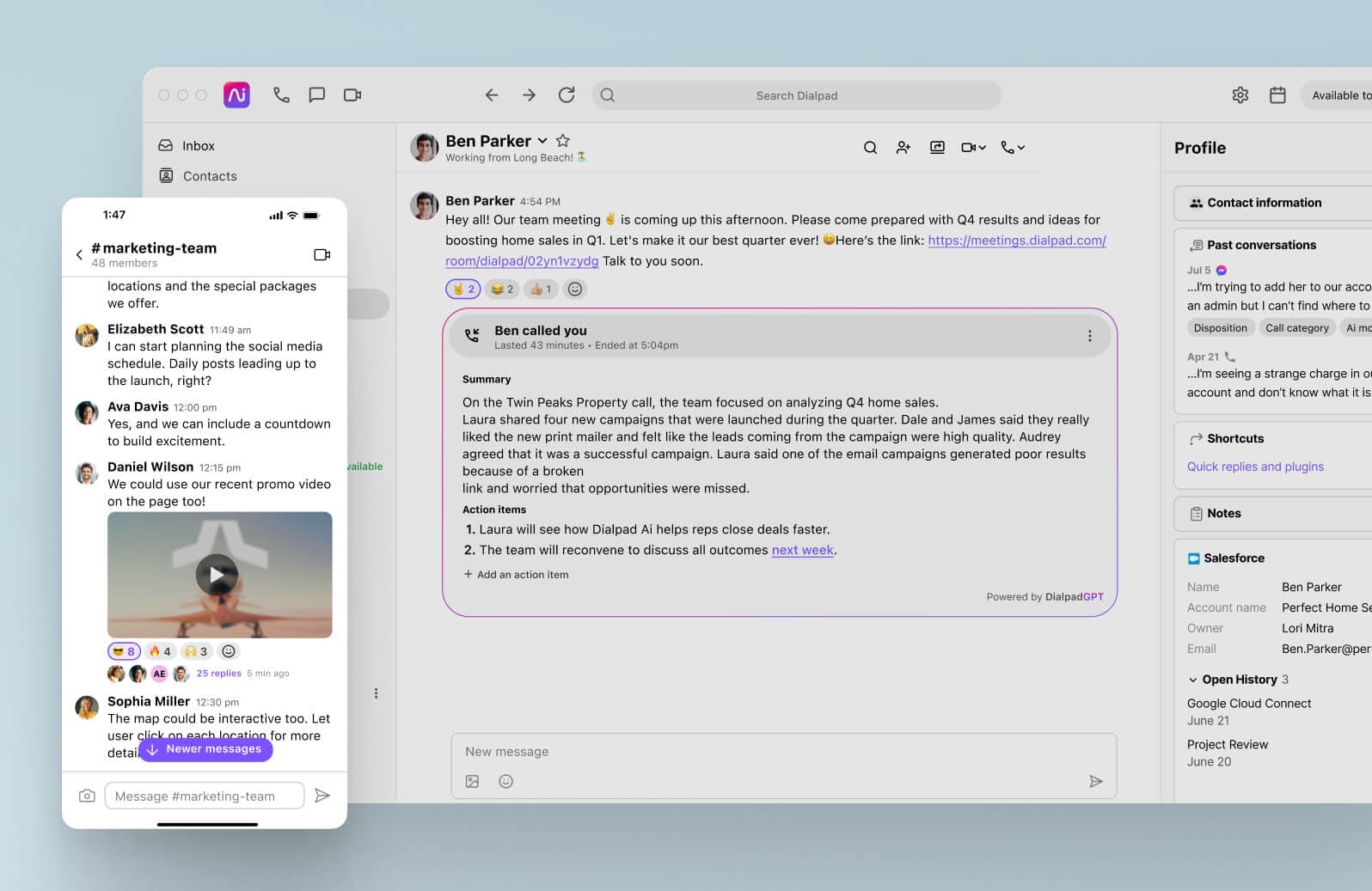Open Contacts in the sidebar
Viewport: 1372px width, 891px height.
pos(209,176)
